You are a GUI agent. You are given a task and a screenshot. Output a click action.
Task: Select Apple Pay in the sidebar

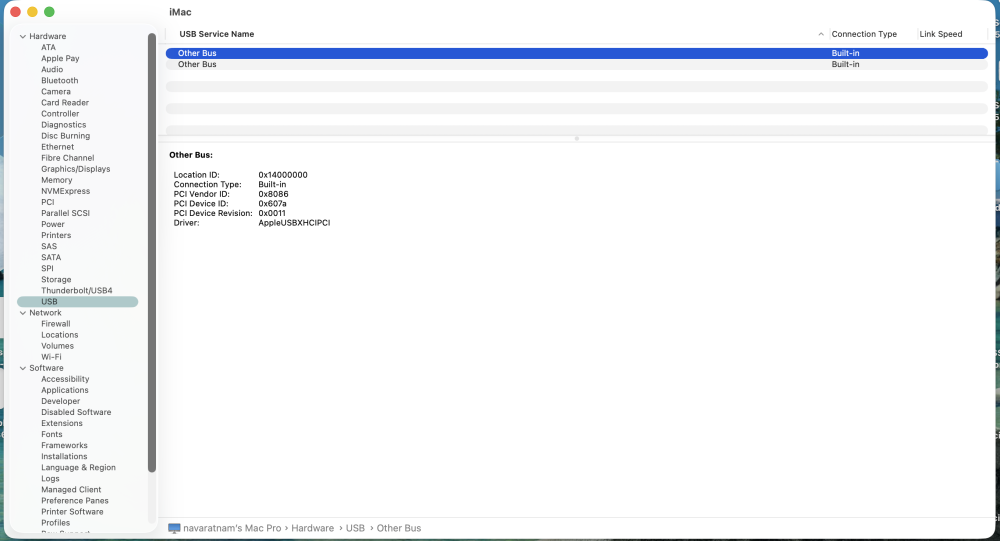(x=61, y=58)
